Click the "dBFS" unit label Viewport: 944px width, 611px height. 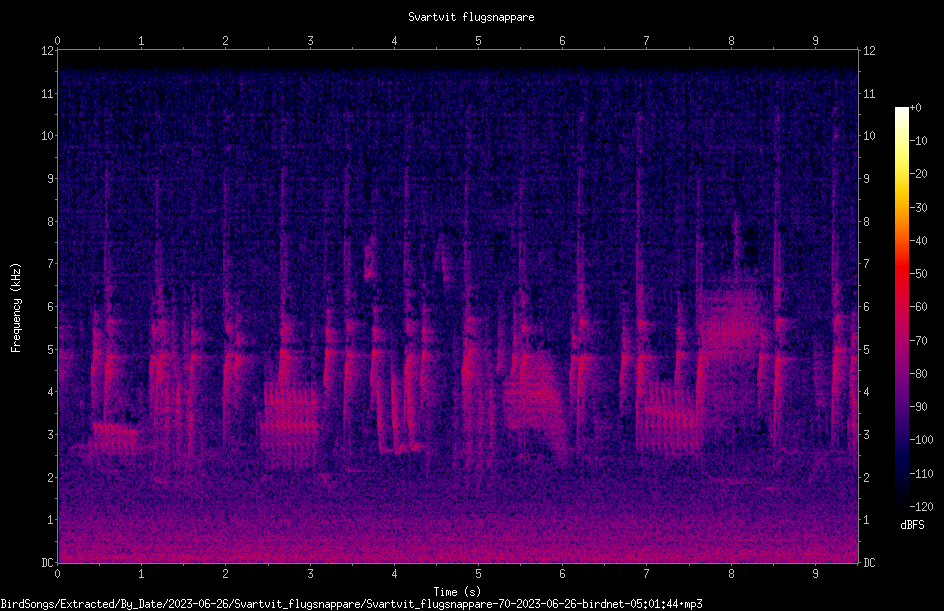tap(912, 525)
